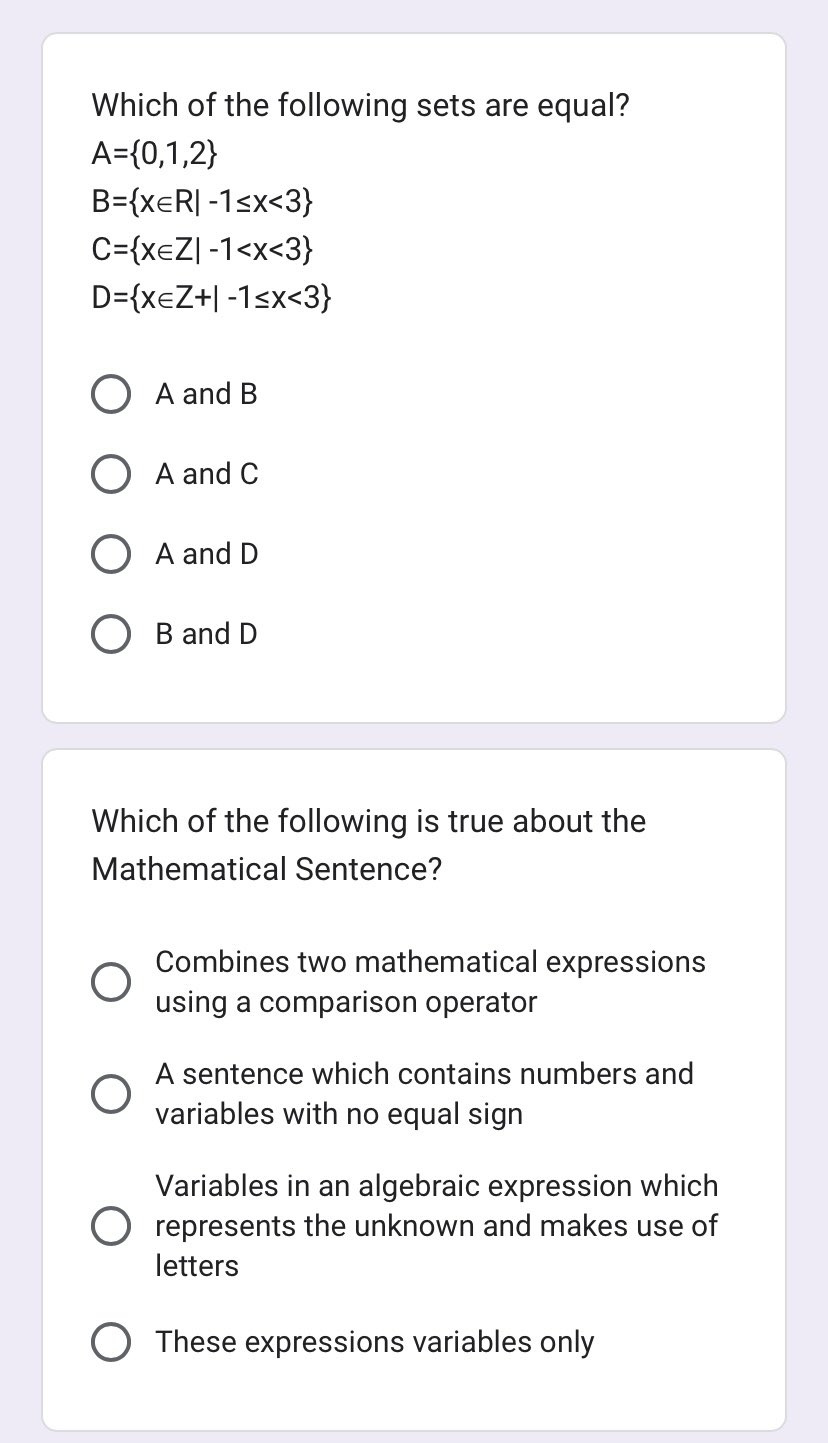Image resolution: width=828 pixels, height=1443 pixels.
Task: Click "These expressions variables only" label text
Action: pyautogui.click(x=374, y=1341)
